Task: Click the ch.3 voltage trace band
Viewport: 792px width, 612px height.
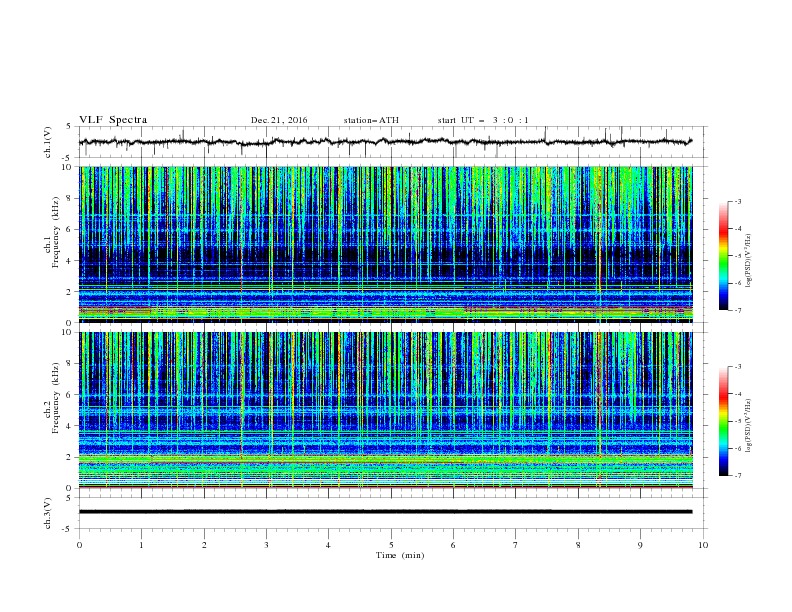Action: (x=386, y=512)
